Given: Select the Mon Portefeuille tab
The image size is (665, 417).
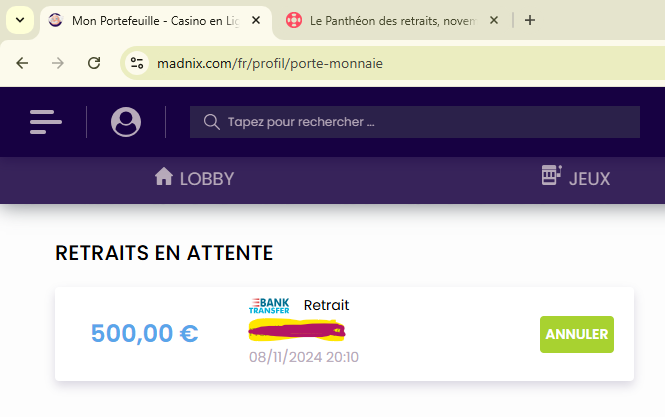Looking at the screenshot, I should coord(150,20).
